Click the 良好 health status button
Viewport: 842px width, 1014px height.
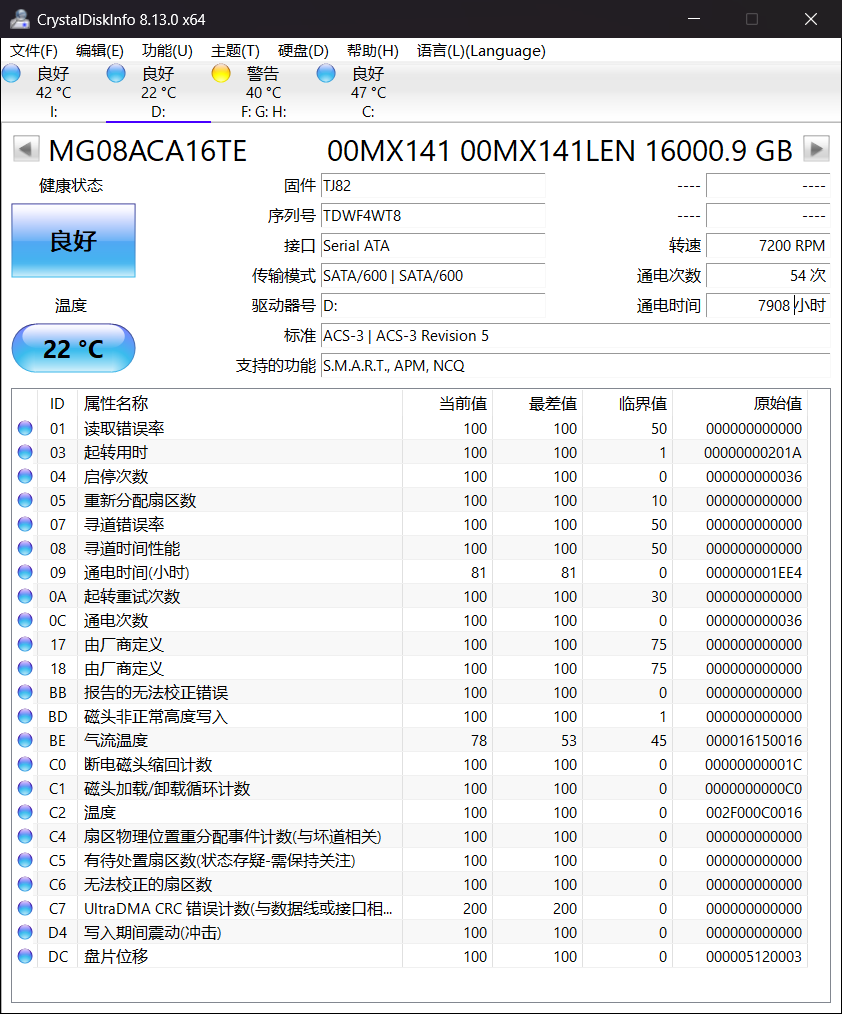pyautogui.click(x=73, y=241)
